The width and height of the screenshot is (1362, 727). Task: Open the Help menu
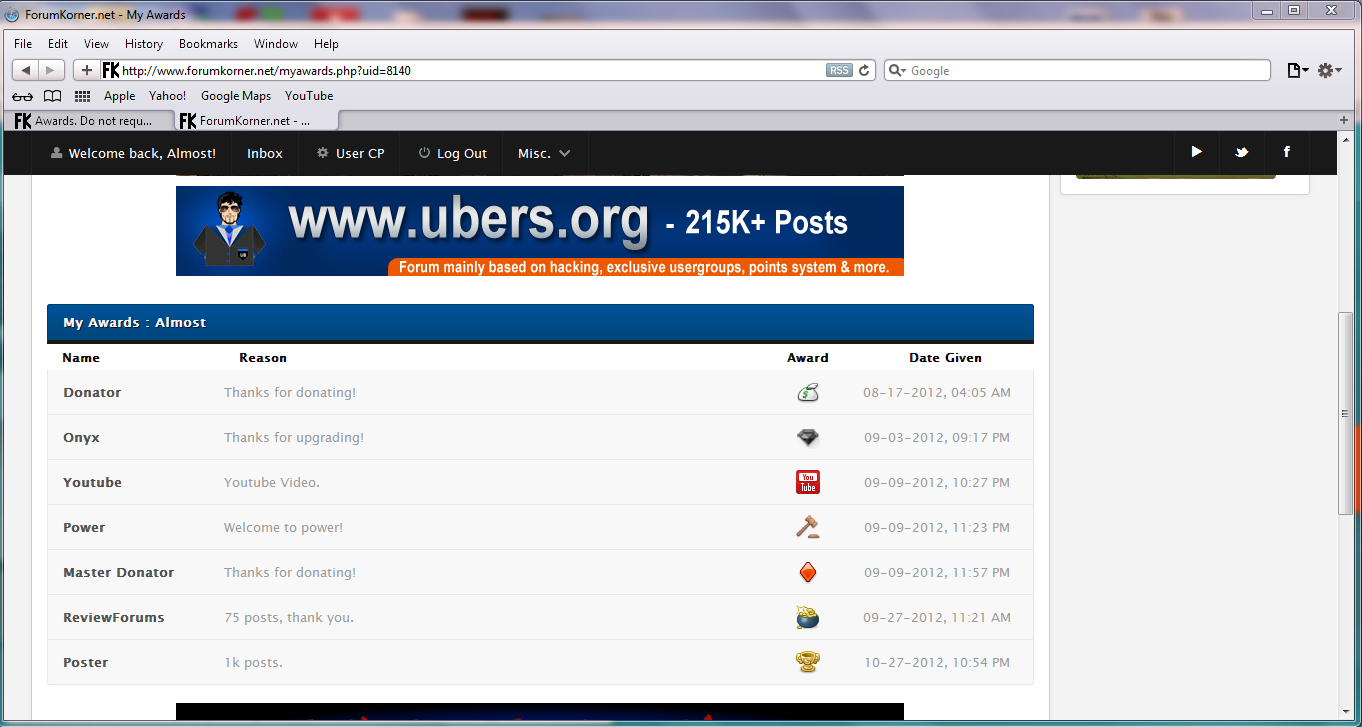(326, 44)
